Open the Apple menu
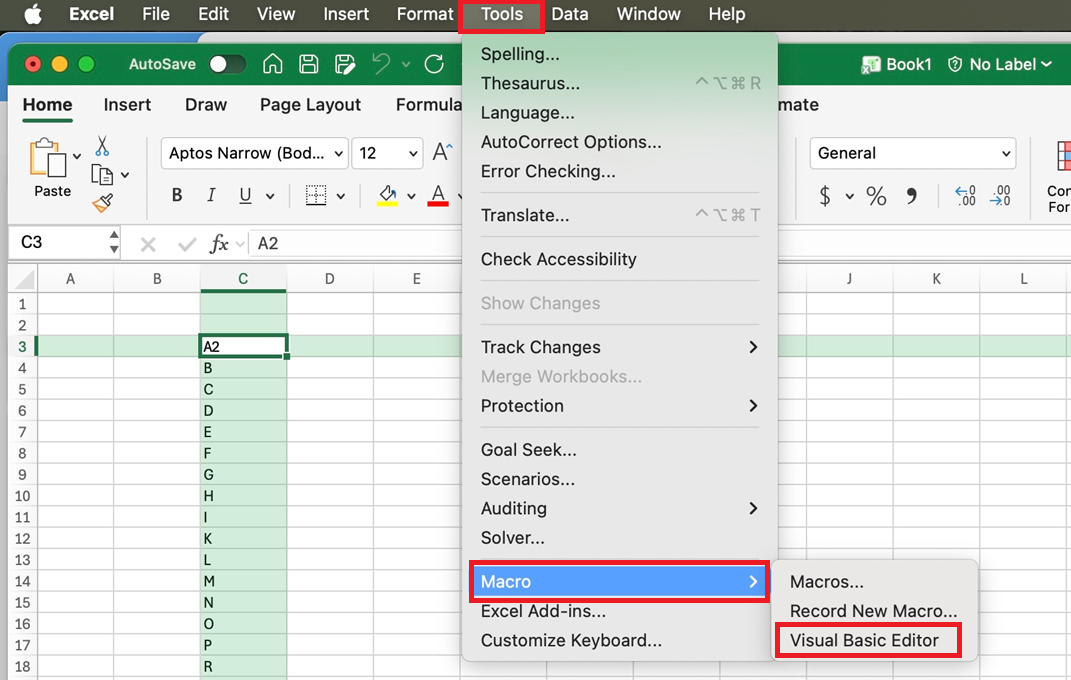1071x680 pixels. pos(32,14)
